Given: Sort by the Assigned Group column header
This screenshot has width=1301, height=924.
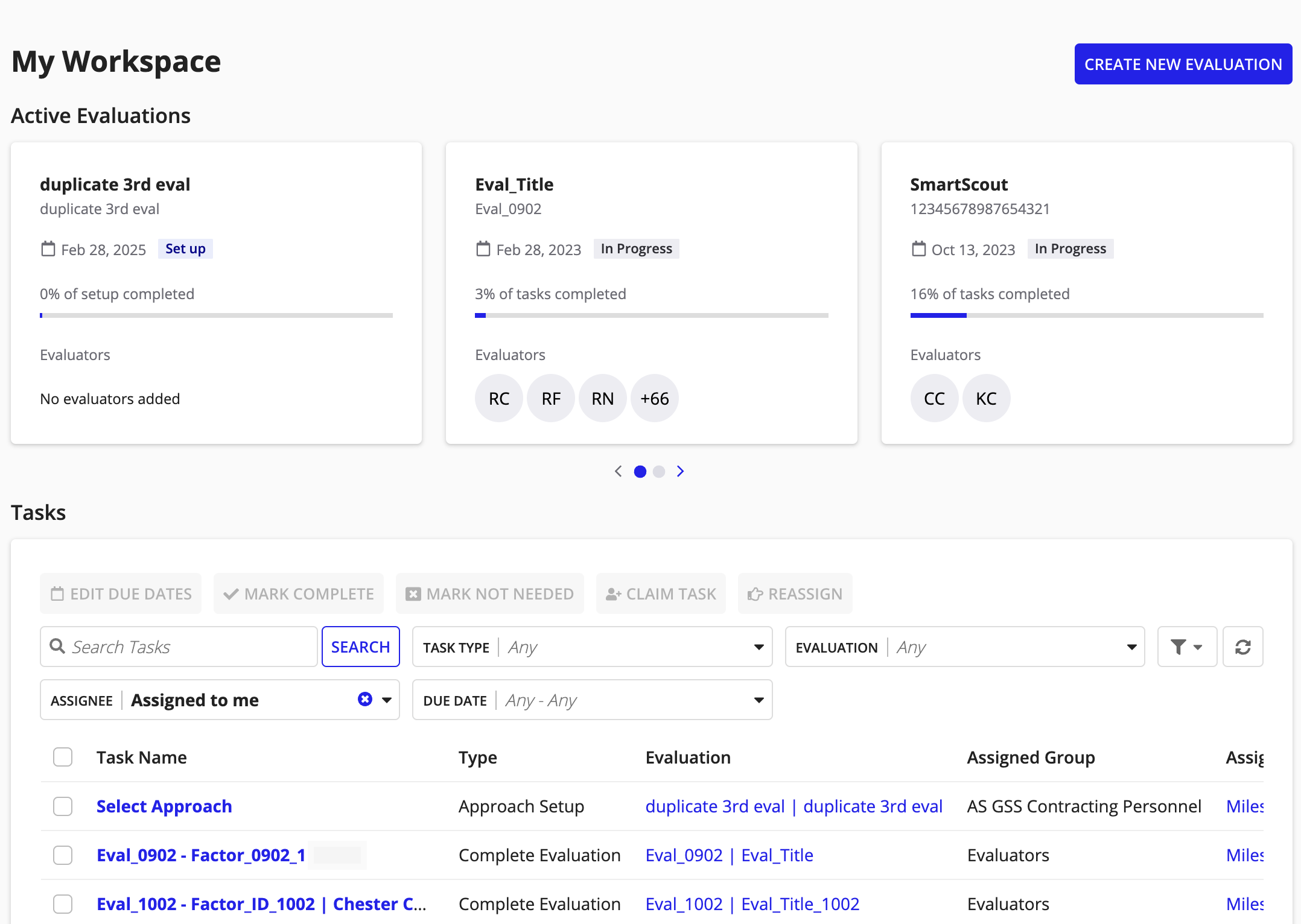Looking at the screenshot, I should (x=1031, y=757).
